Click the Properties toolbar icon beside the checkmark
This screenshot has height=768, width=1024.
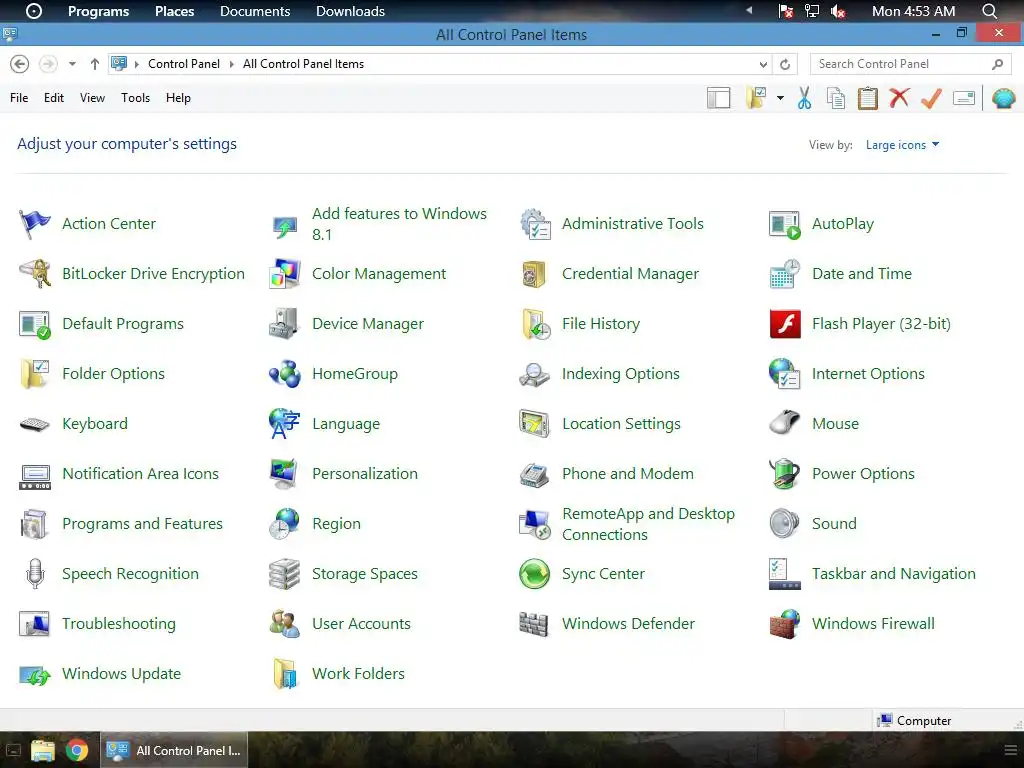pyautogui.click(x=964, y=98)
